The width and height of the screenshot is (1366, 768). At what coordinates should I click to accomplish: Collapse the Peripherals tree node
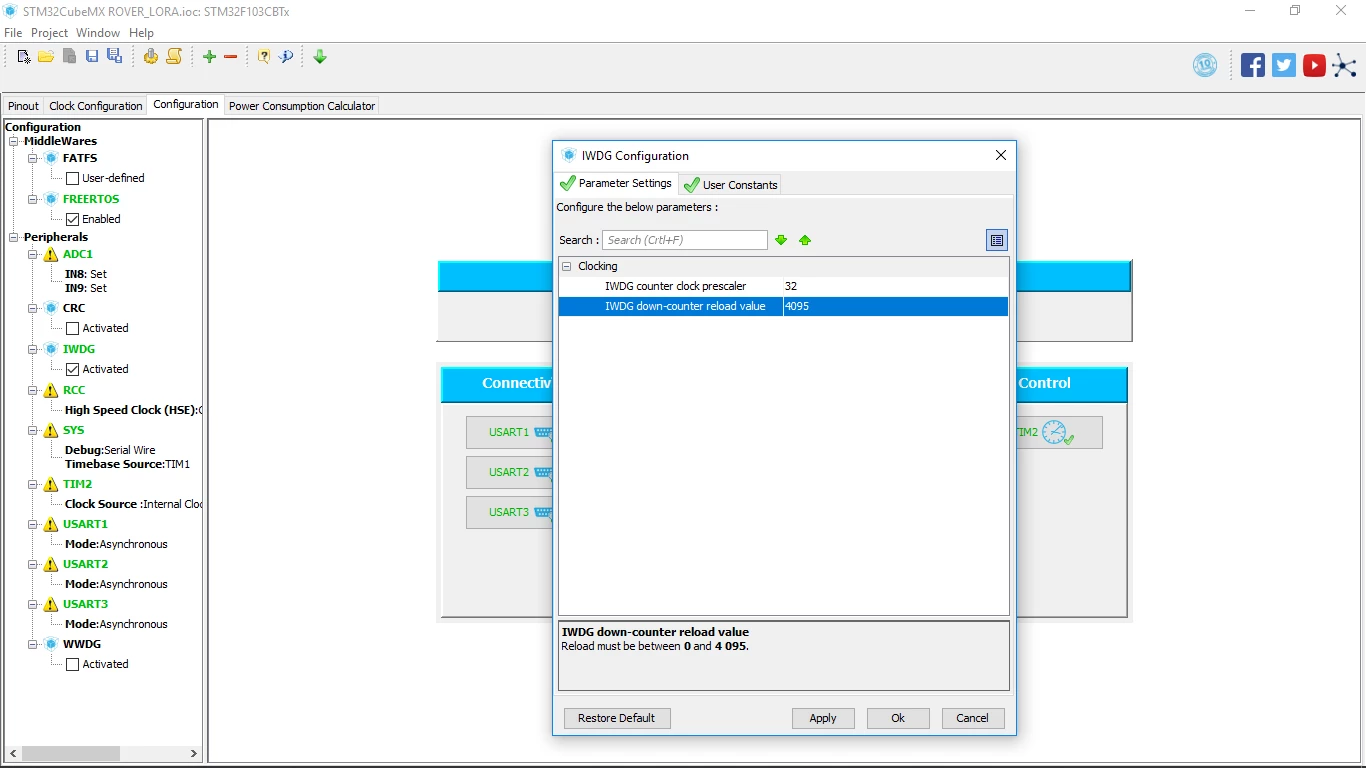(x=14, y=238)
